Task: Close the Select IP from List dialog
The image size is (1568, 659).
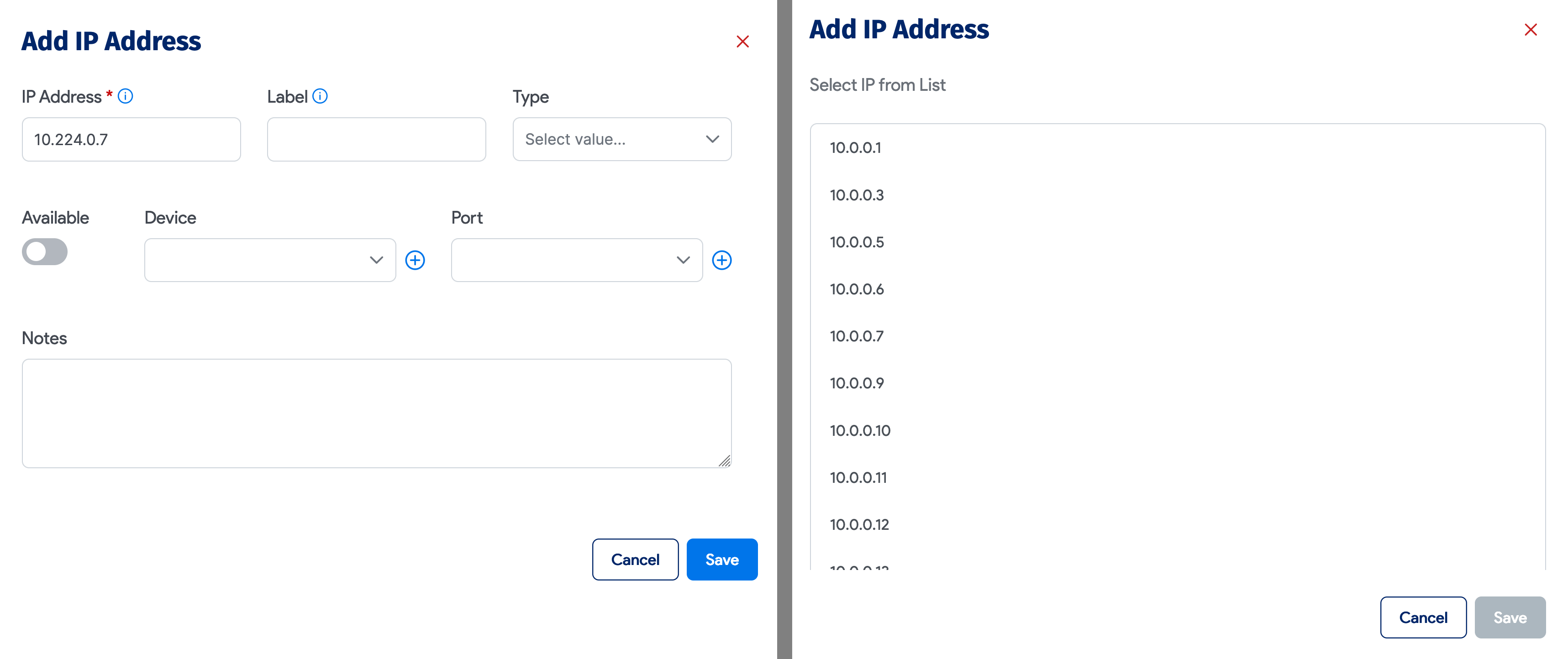Action: [1531, 29]
